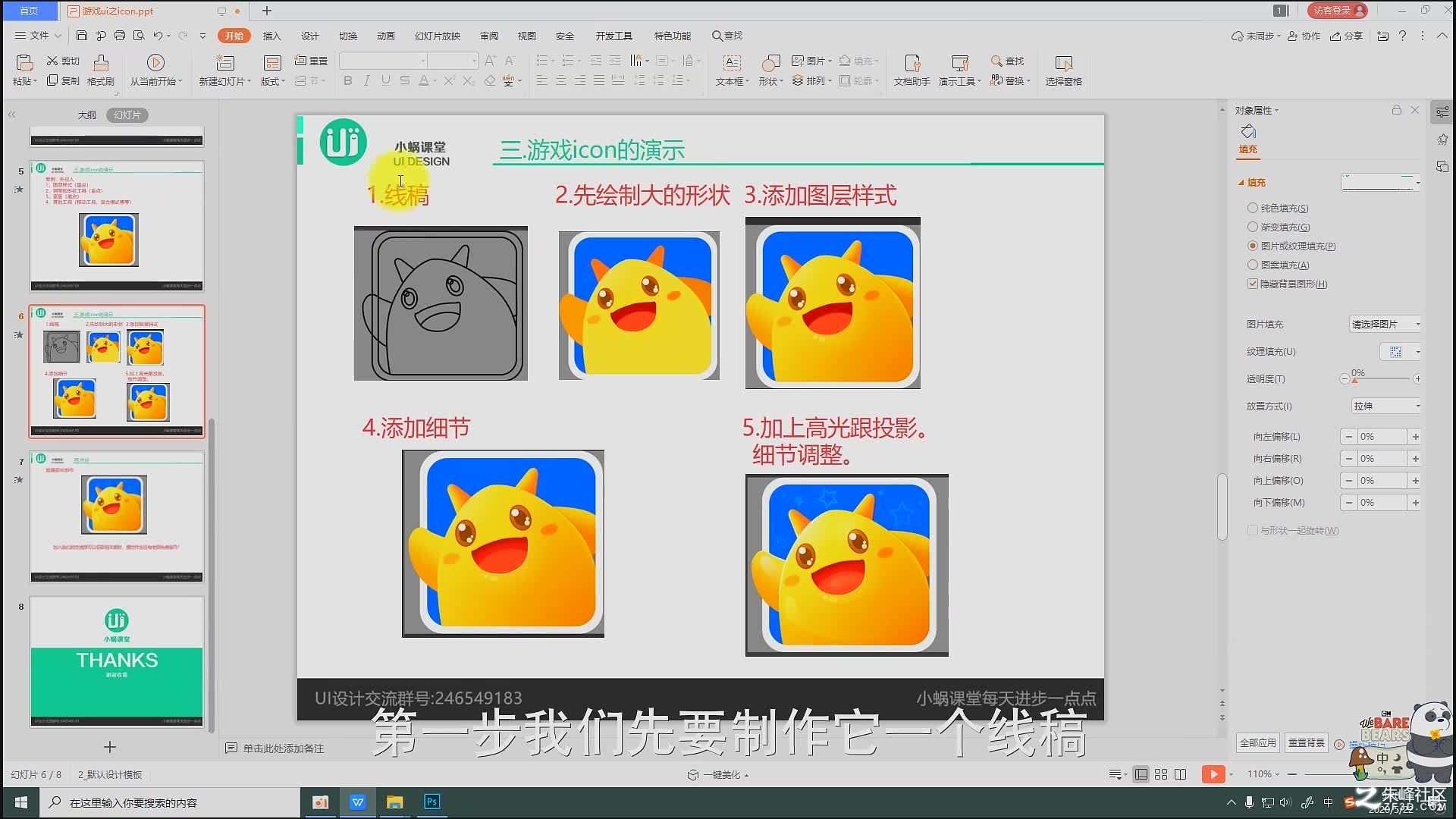Open Photoshop from the taskbar
Image resolution: width=1456 pixels, height=819 pixels.
(432, 802)
